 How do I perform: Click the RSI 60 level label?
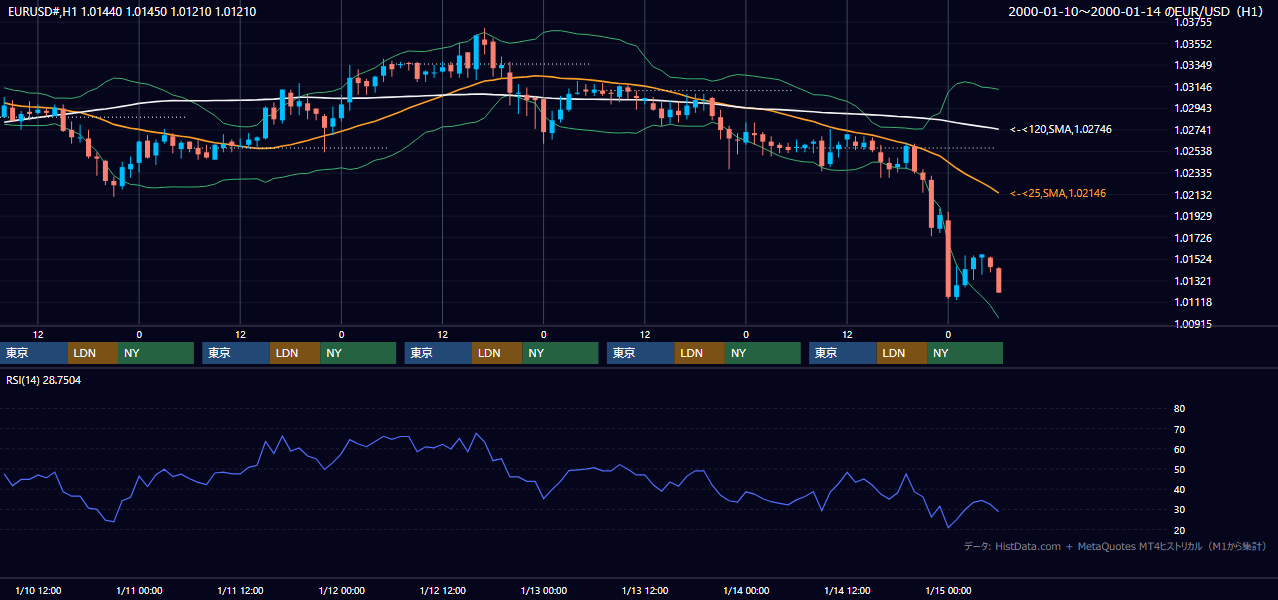[x=1179, y=450]
